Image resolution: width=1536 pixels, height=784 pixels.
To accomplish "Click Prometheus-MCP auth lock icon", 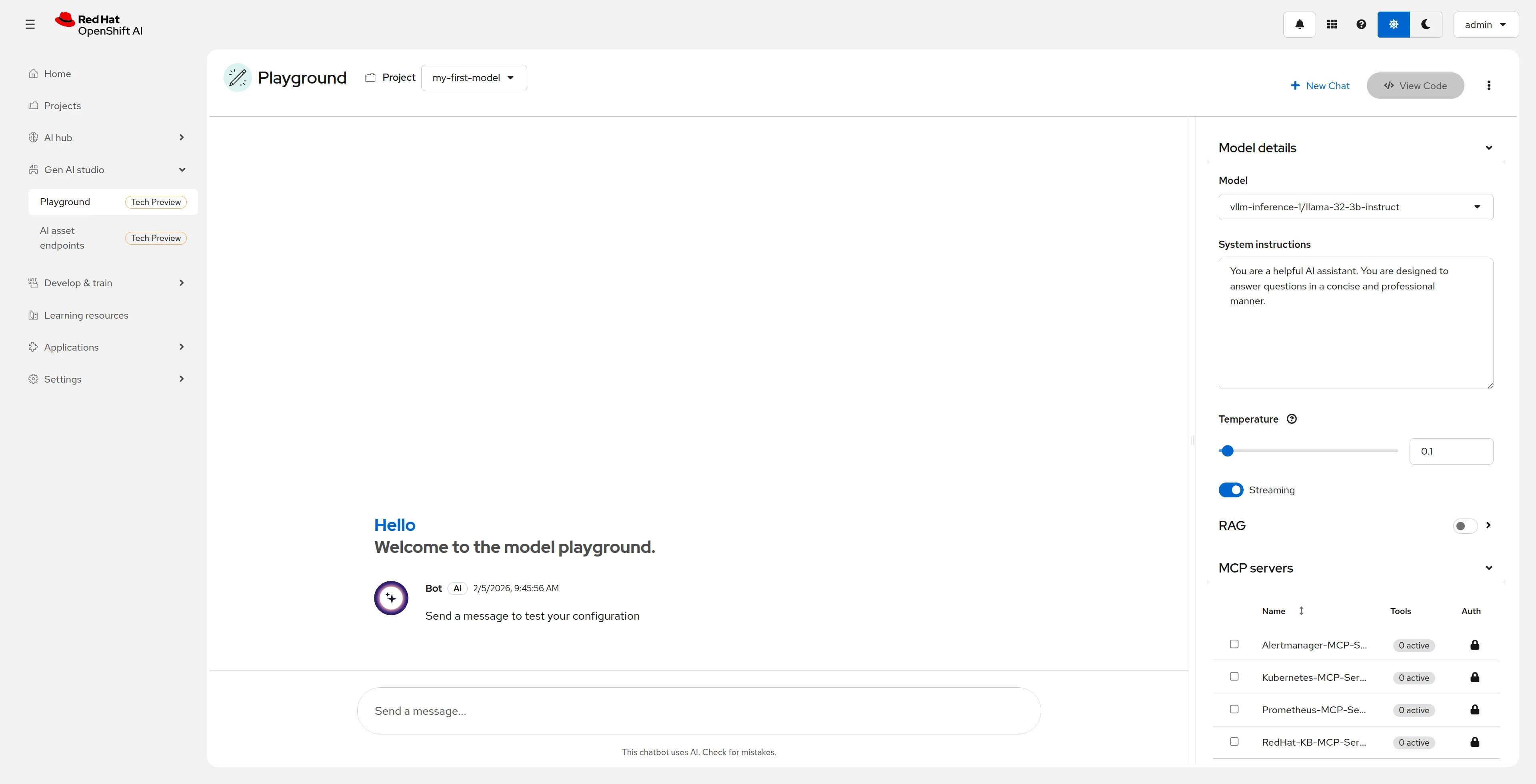I will (x=1474, y=710).
